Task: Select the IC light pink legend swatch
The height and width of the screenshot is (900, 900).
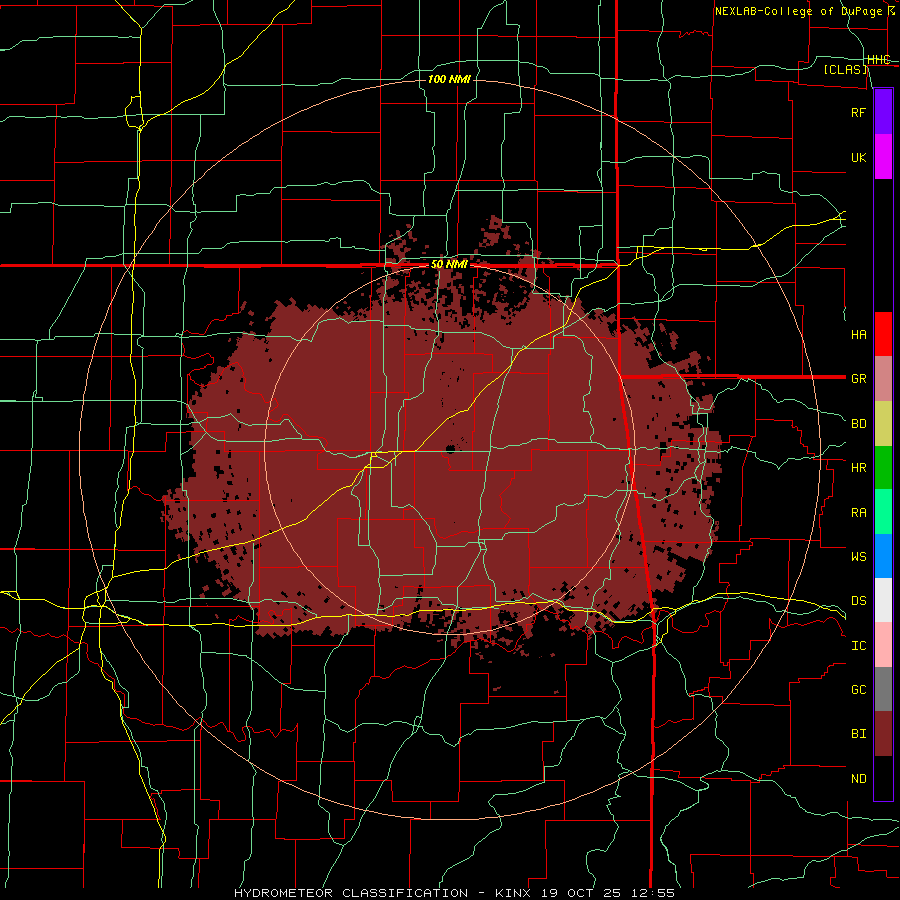Action: pos(883,645)
